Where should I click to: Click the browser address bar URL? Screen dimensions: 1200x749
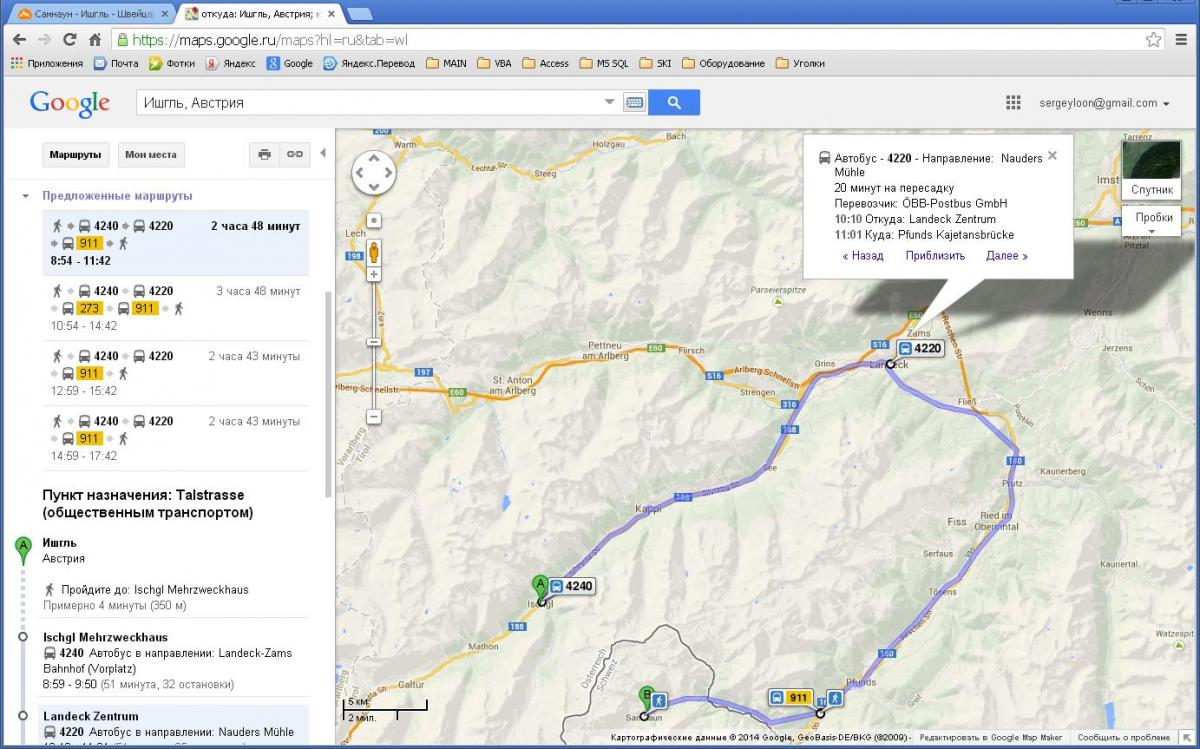[x=270, y=40]
